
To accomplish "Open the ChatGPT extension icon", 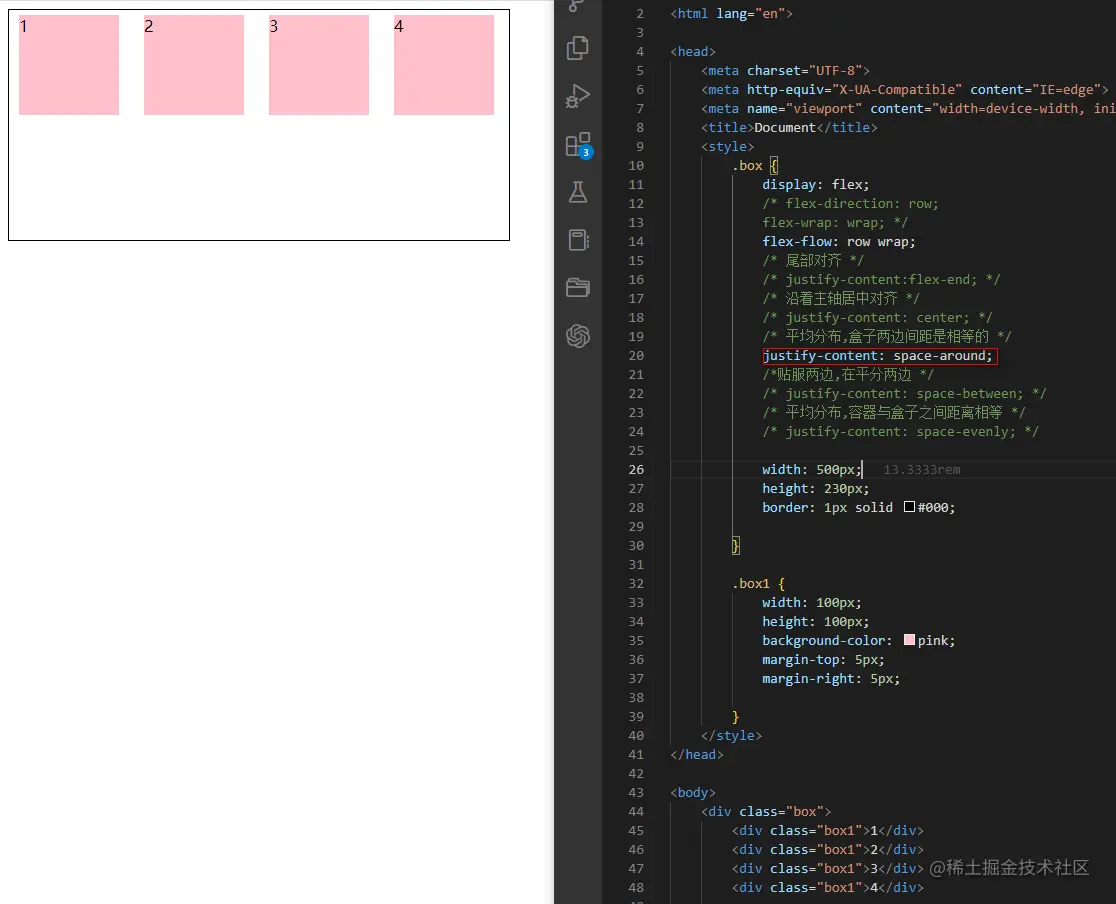I will coord(578,336).
